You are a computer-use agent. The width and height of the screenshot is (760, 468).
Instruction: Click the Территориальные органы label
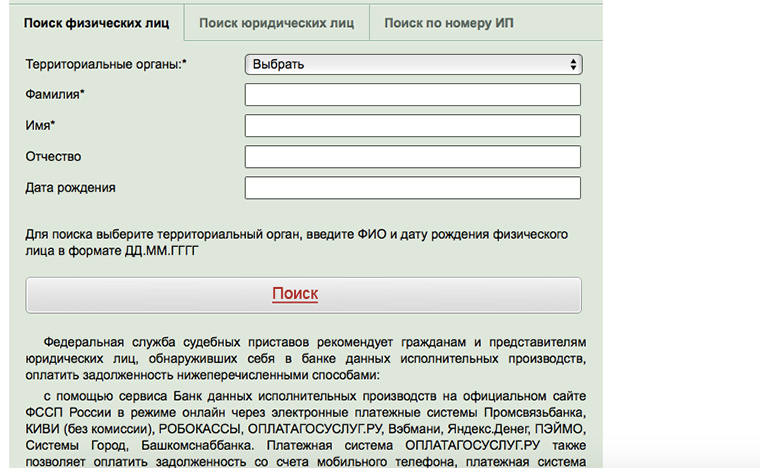pos(106,64)
